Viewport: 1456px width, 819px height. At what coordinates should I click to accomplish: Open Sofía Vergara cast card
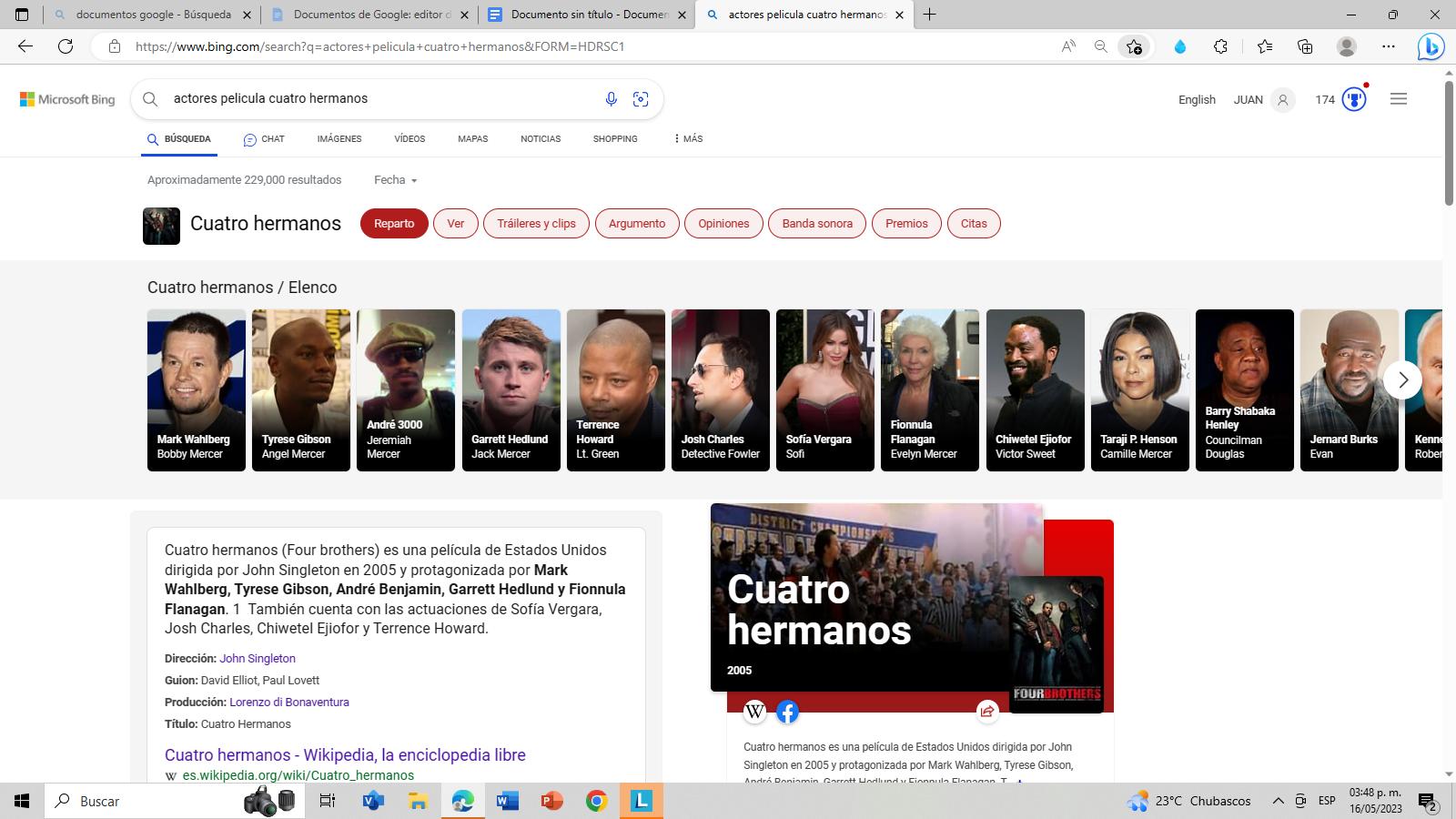[x=825, y=390]
